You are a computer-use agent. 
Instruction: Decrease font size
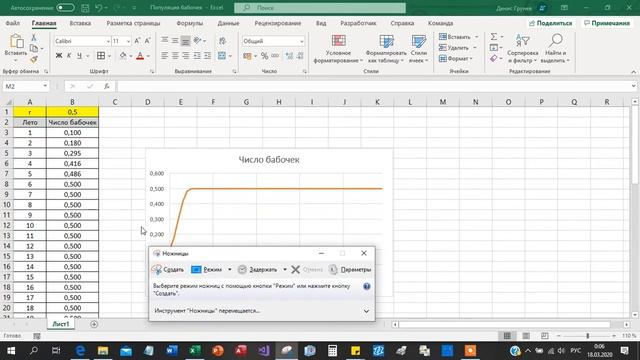pos(147,41)
